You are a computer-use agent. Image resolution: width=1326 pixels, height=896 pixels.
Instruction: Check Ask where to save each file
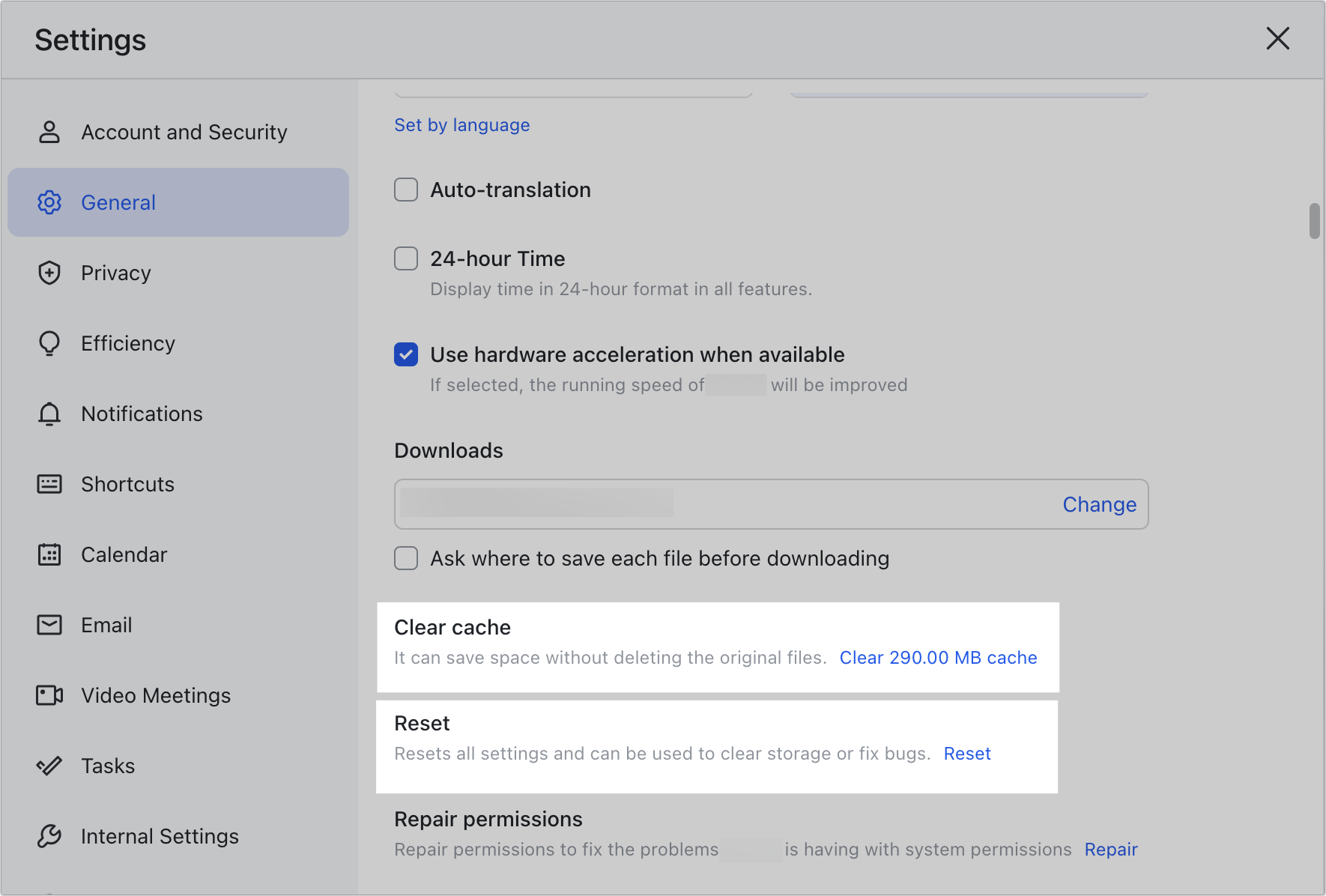(406, 558)
